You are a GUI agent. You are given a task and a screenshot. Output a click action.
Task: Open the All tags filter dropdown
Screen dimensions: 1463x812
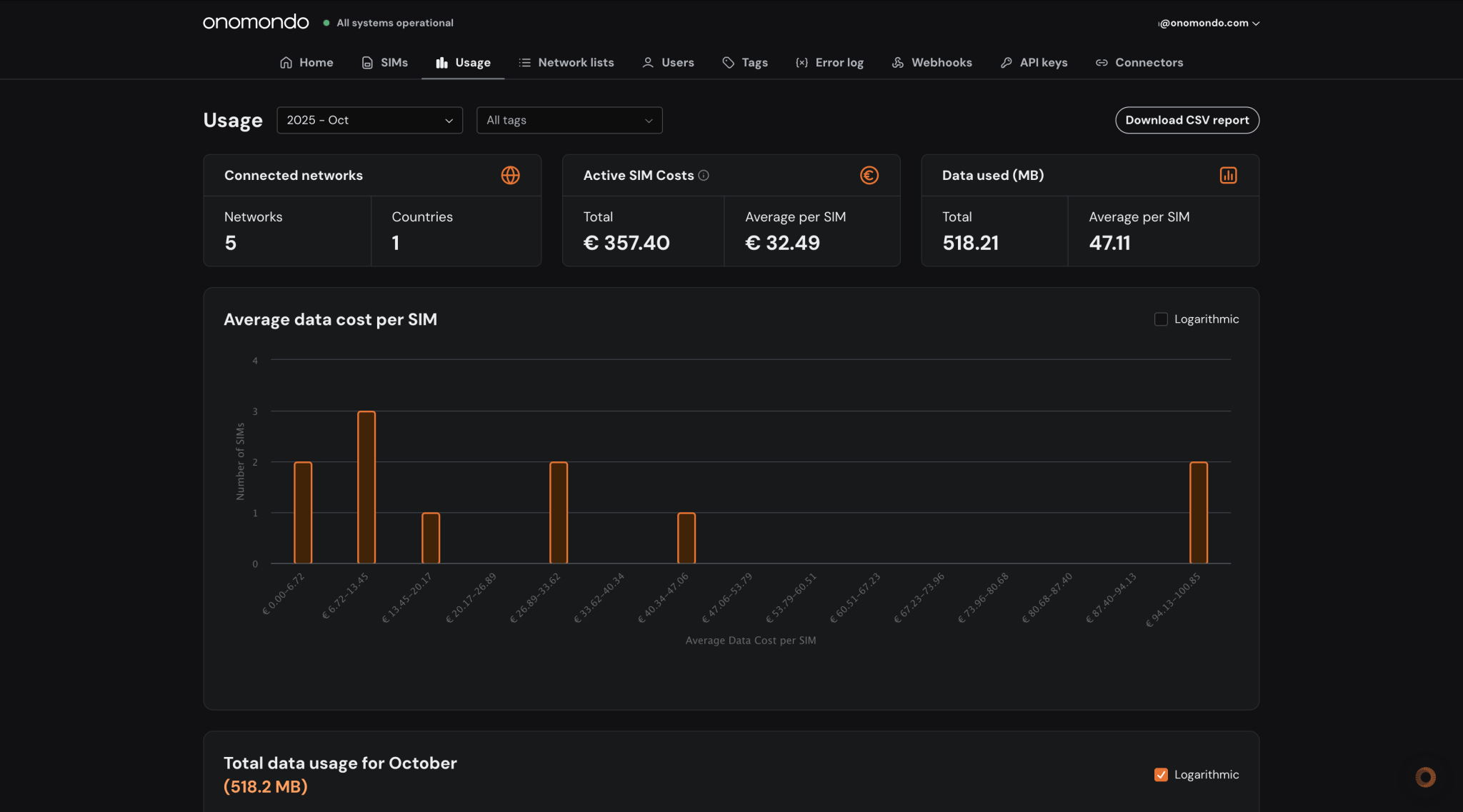coord(569,120)
